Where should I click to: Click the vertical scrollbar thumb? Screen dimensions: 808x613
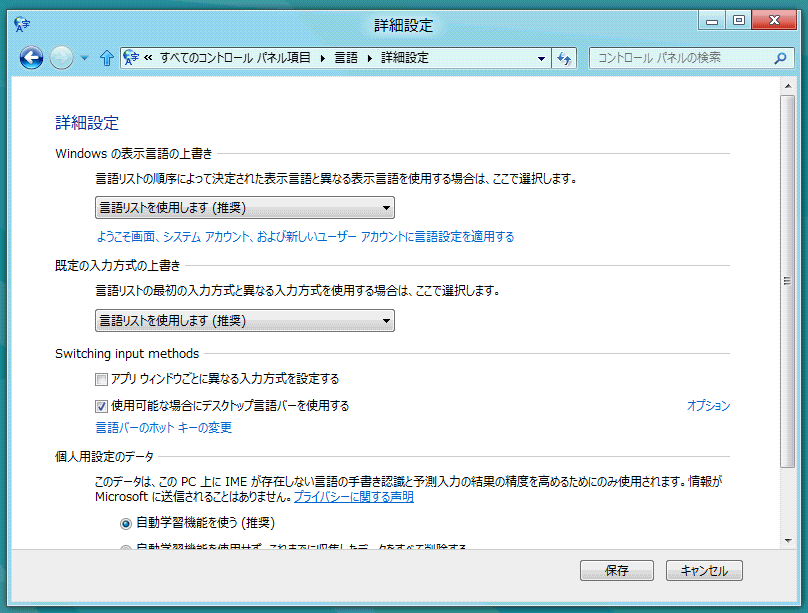[787, 281]
